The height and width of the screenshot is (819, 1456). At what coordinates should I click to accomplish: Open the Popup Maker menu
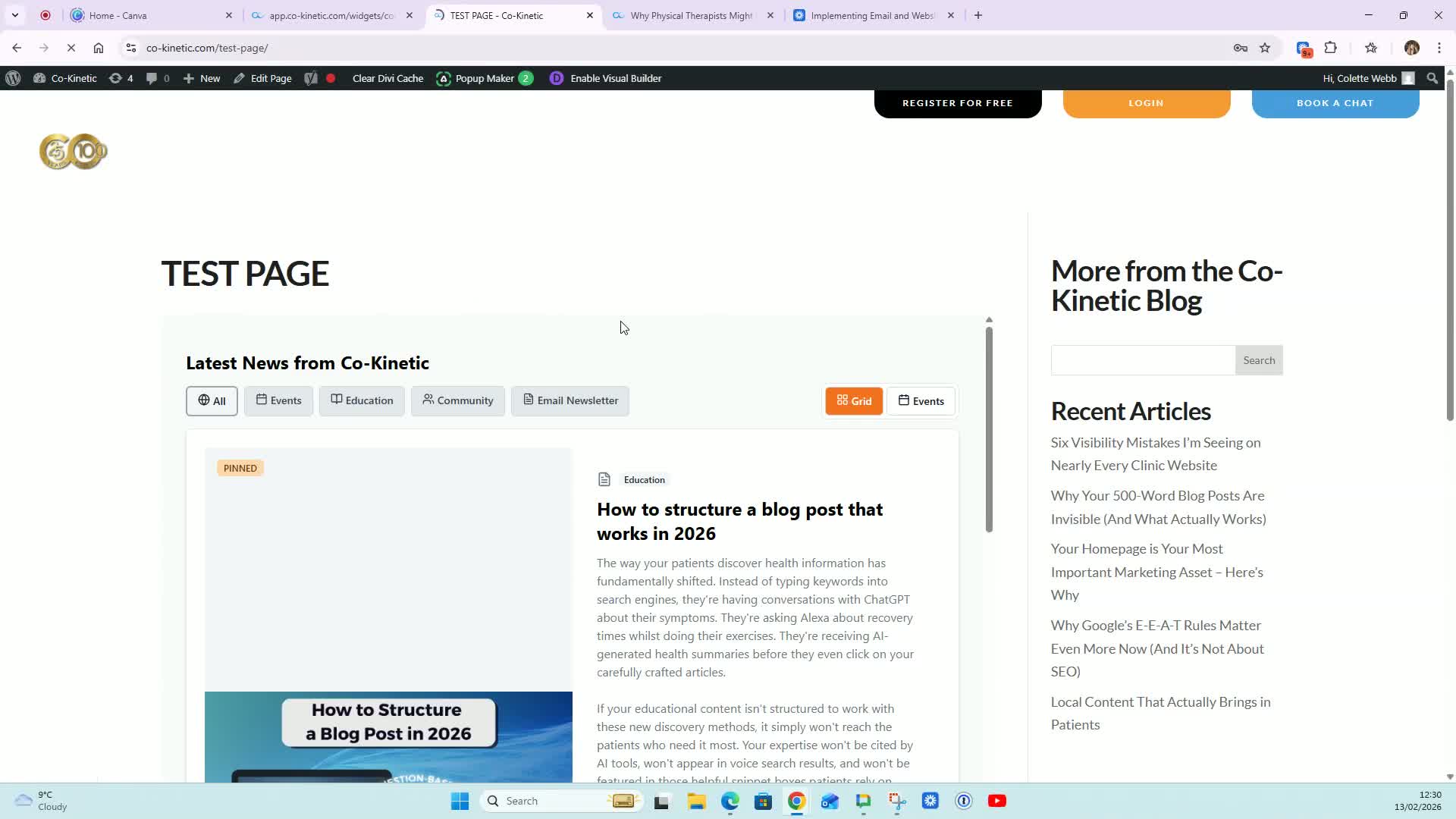pos(485,78)
